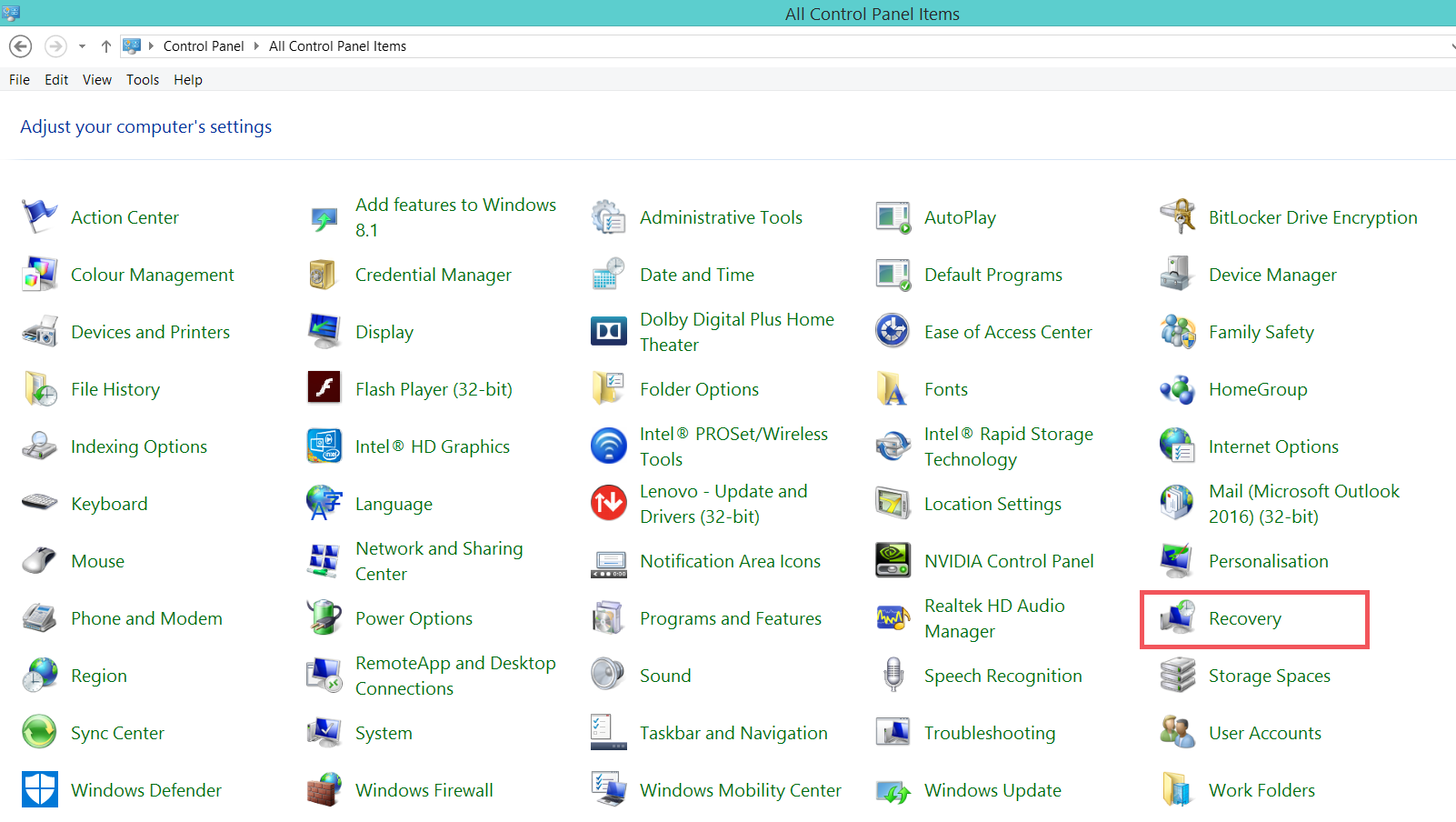Open Personalisation link
Image resolution: width=1456 pixels, height=822 pixels.
[x=1268, y=561]
